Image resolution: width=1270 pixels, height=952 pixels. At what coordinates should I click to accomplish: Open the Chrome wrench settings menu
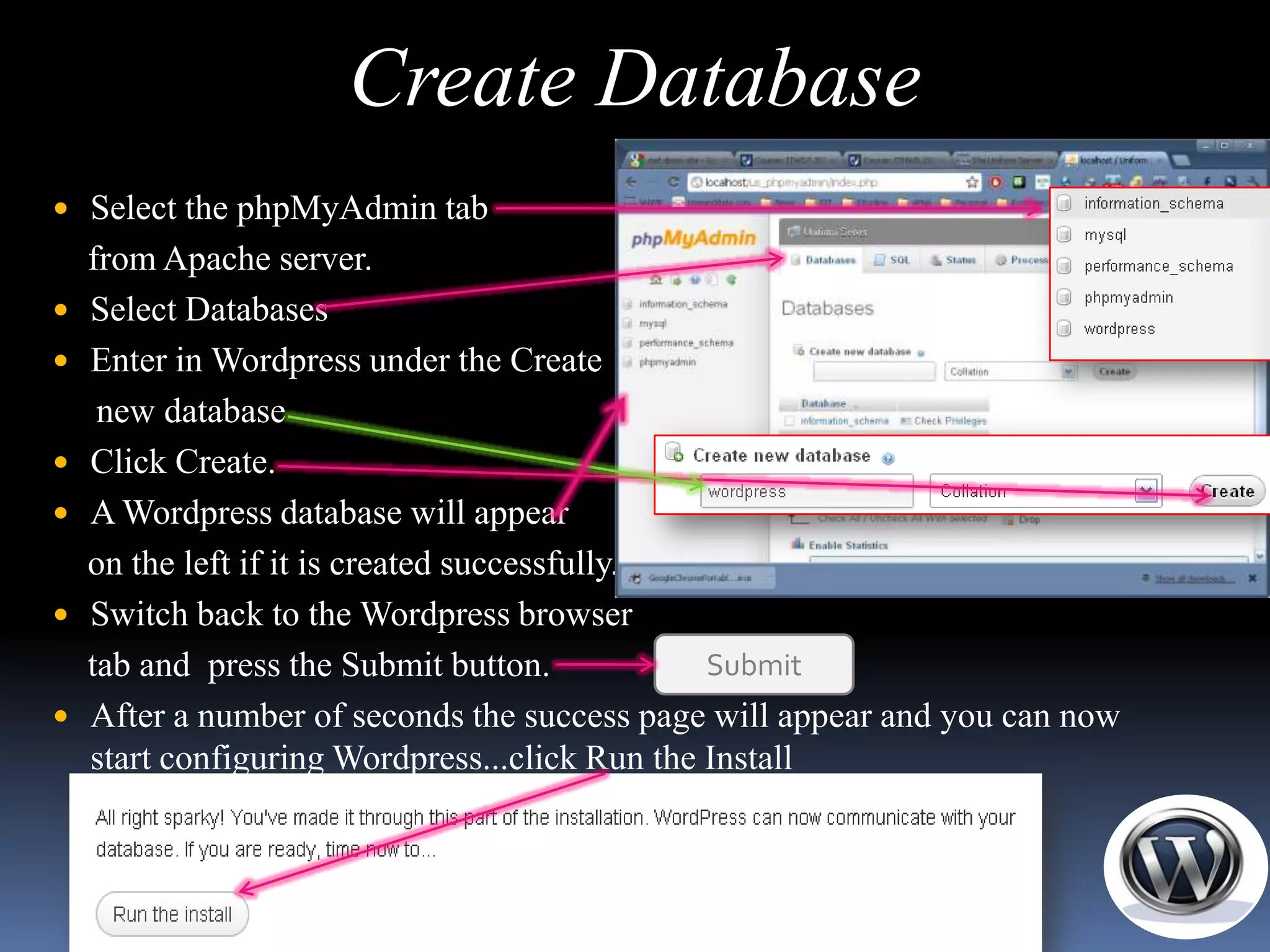point(1253,182)
